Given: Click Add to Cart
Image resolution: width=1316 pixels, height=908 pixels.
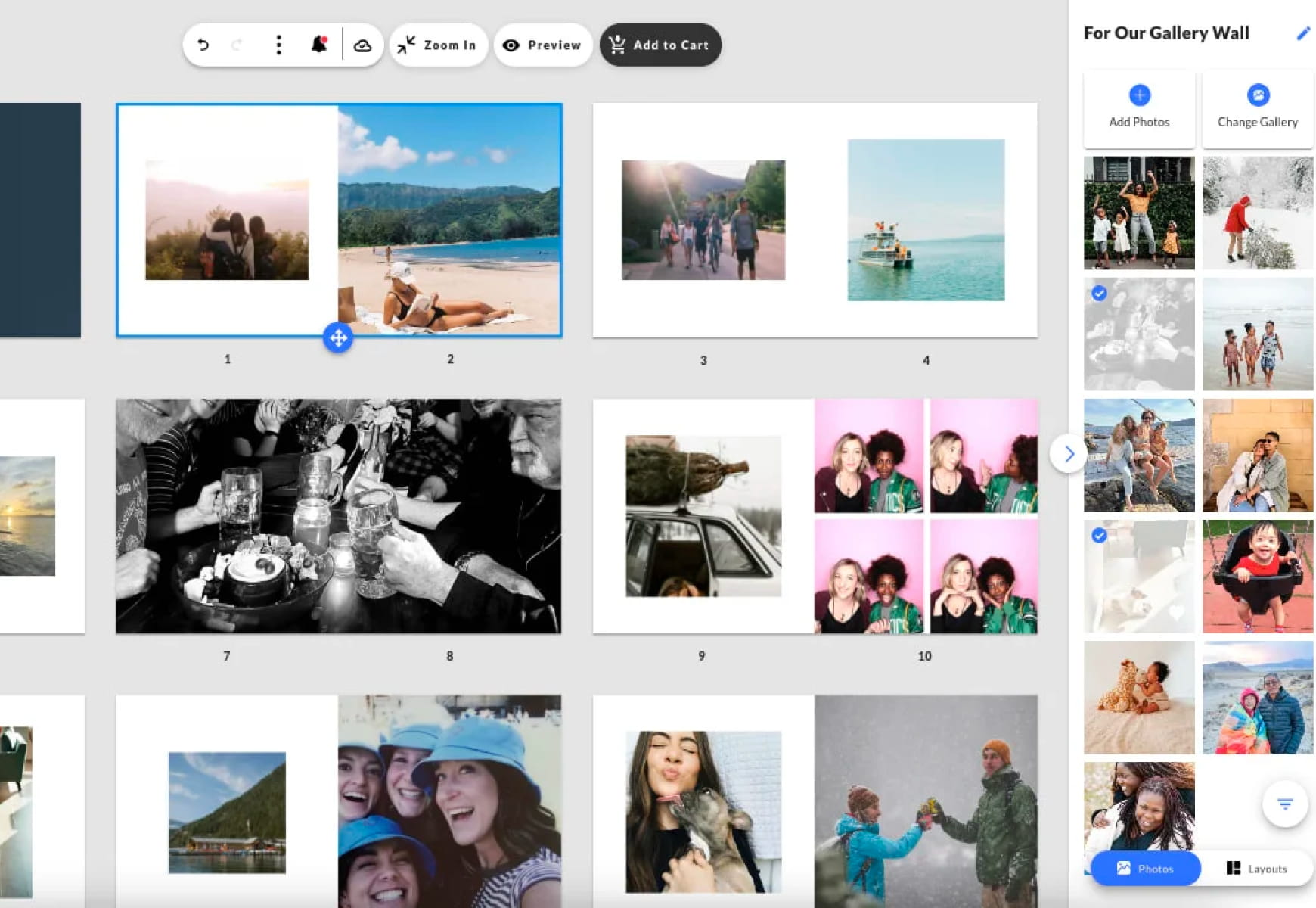Looking at the screenshot, I should (660, 45).
